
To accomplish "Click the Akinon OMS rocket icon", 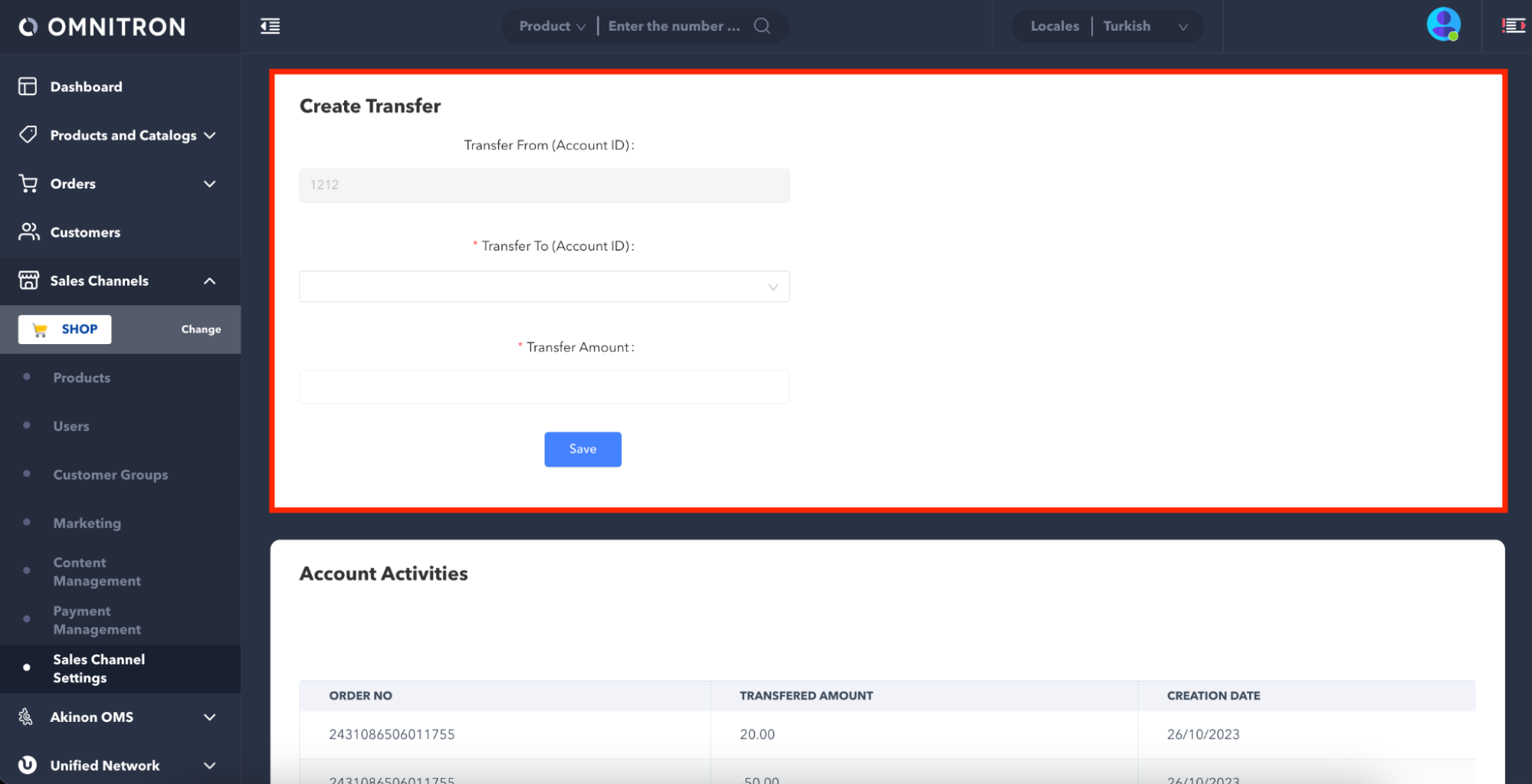I will pos(26,717).
